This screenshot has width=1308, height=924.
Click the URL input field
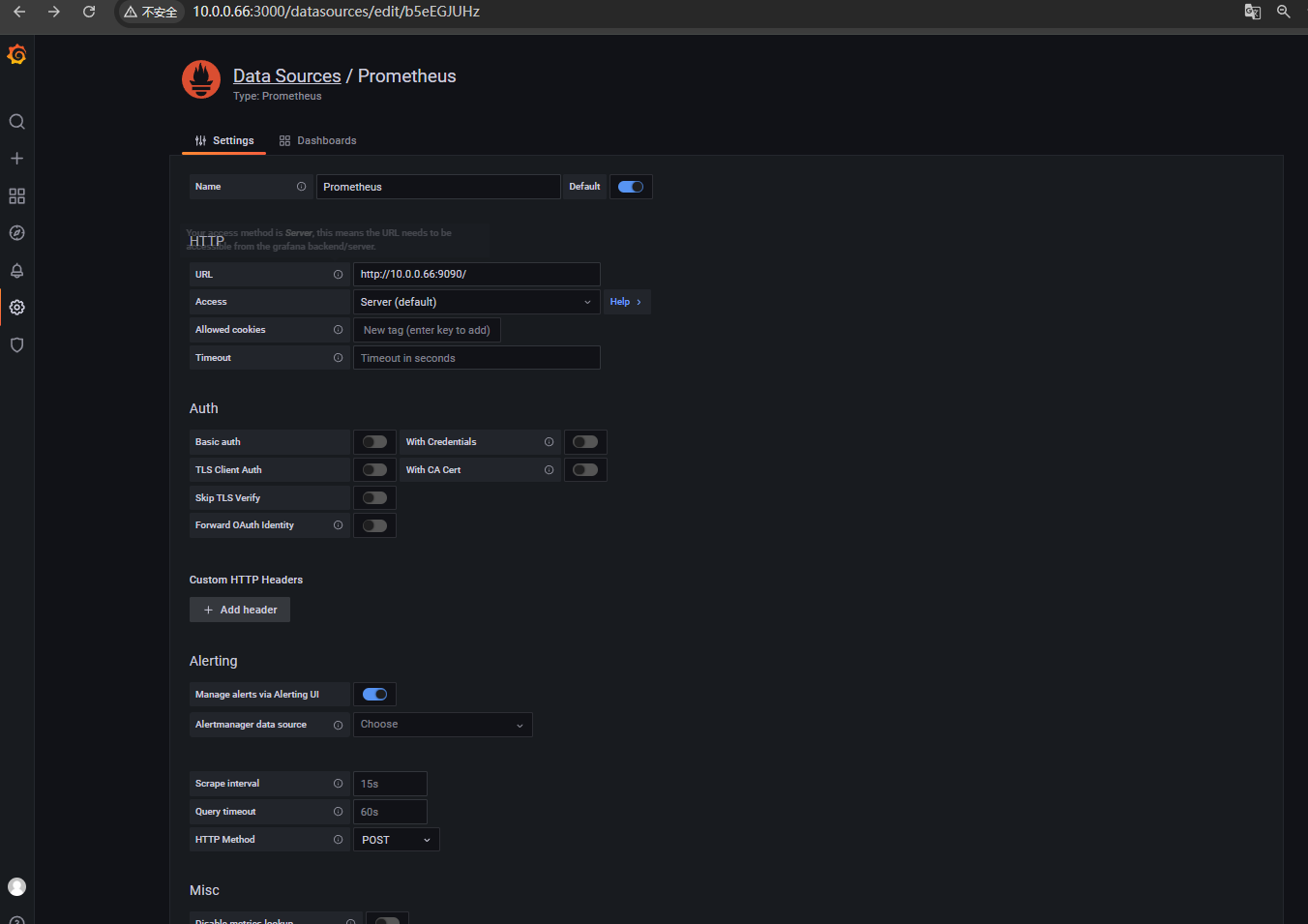(x=476, y=275)
